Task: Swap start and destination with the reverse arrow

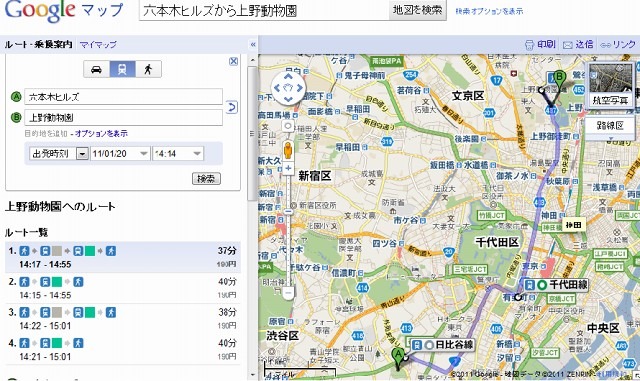Action: (x=231, y=107)
